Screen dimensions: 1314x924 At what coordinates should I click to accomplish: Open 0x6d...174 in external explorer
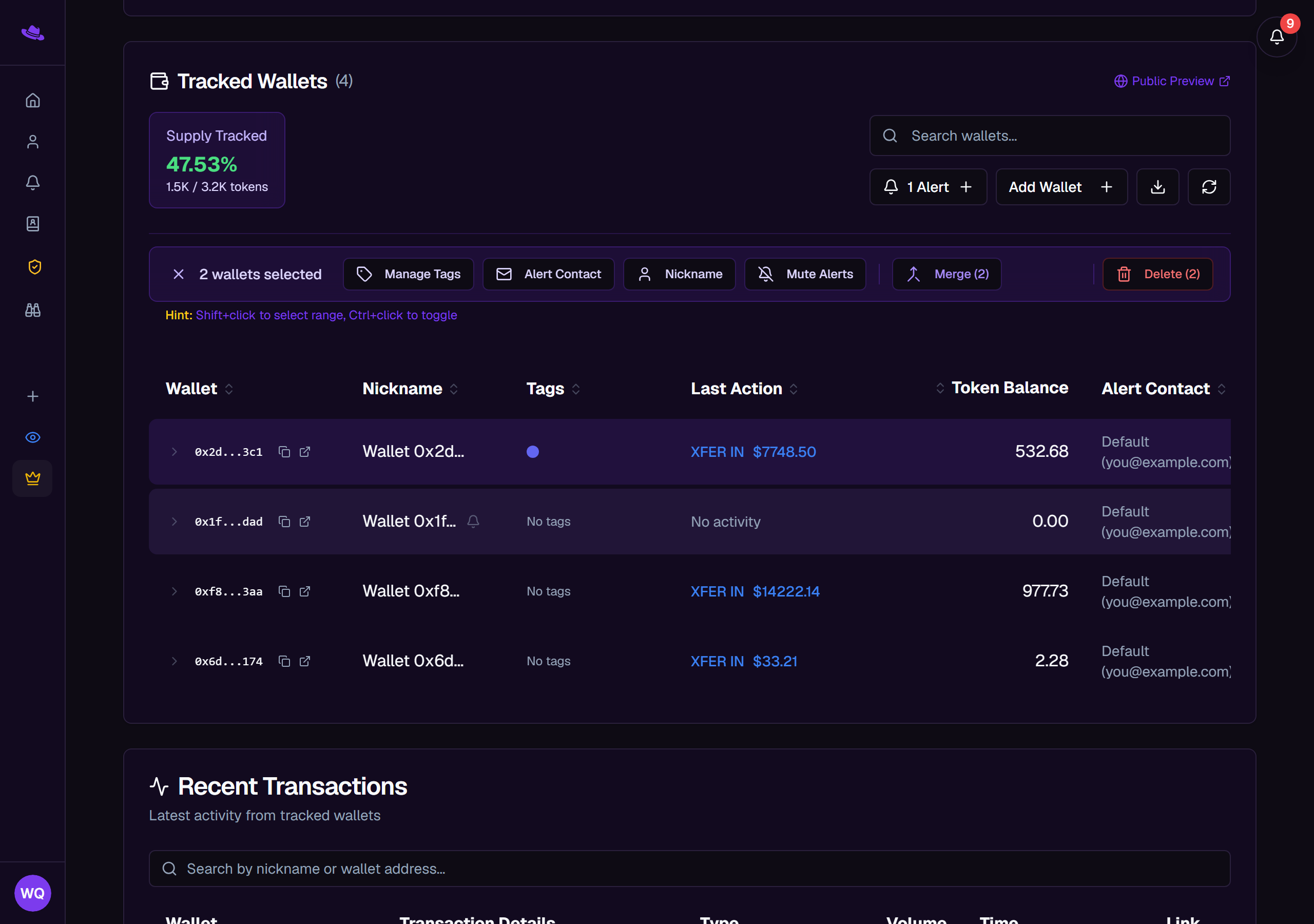[x=305, y=661]
